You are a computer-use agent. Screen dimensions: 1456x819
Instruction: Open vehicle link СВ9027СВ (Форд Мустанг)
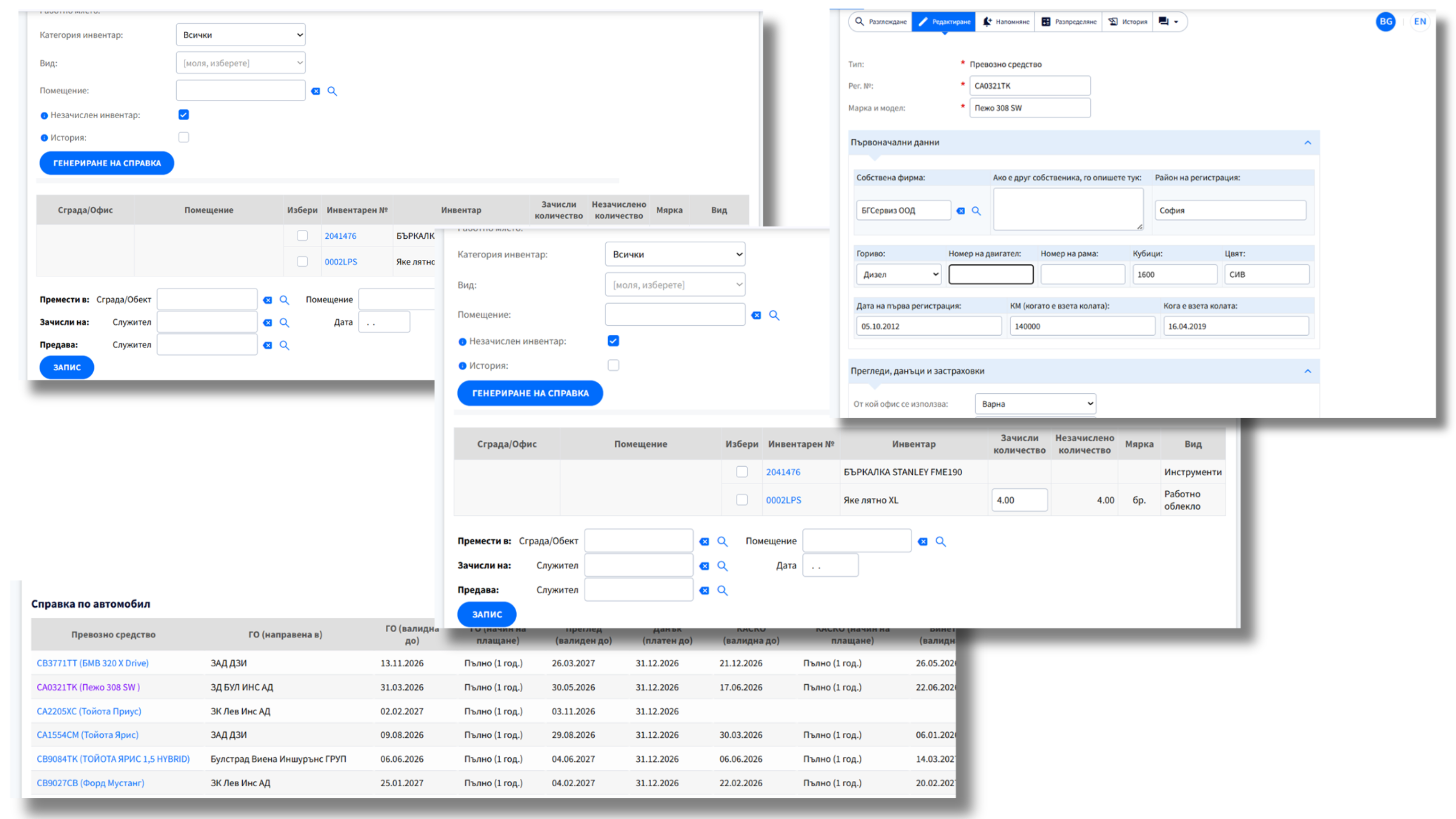pos(91,783)
